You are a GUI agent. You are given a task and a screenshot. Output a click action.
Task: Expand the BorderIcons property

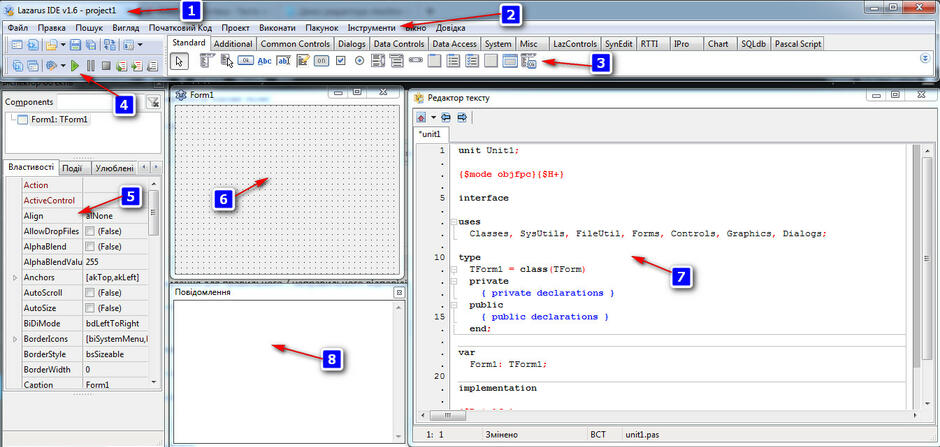[15, 340]
